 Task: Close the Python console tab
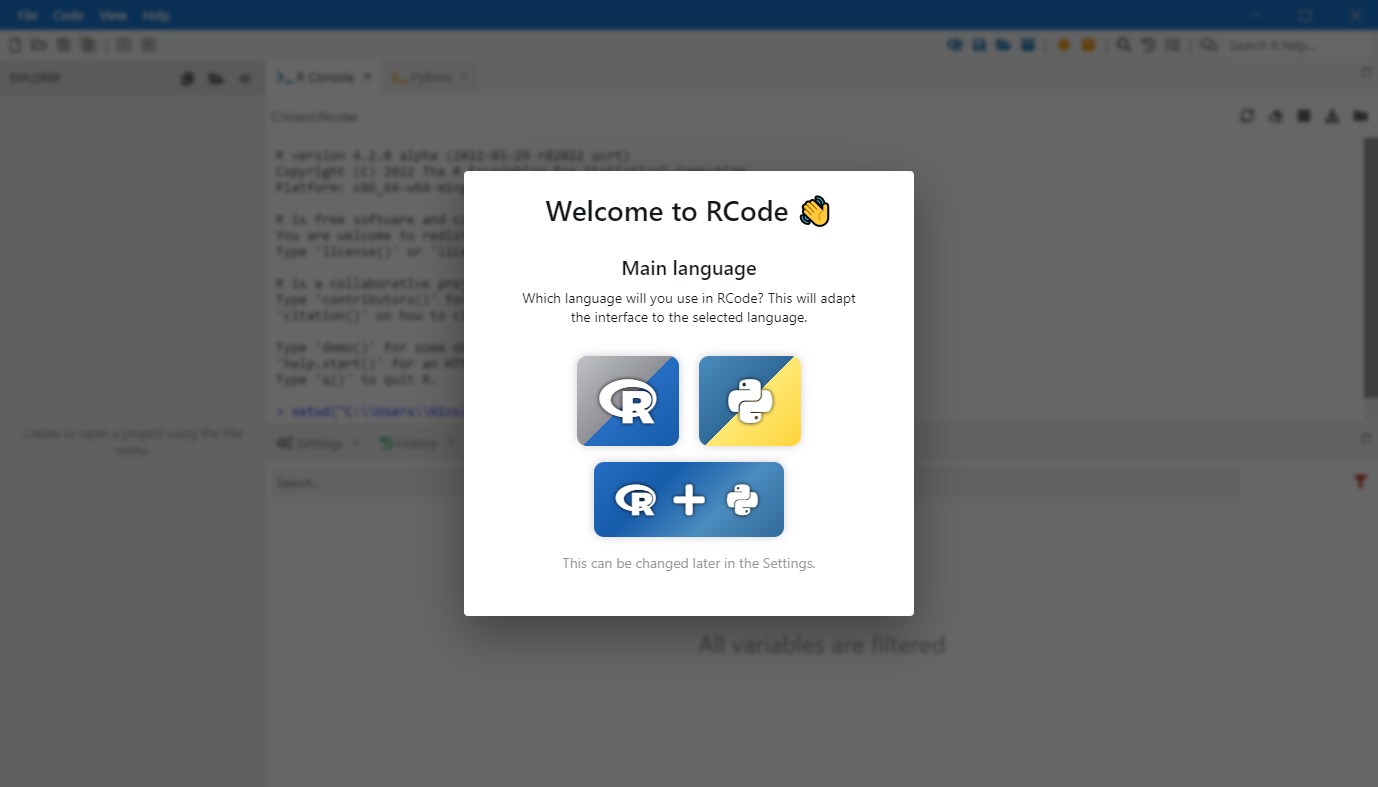point(464,77)
